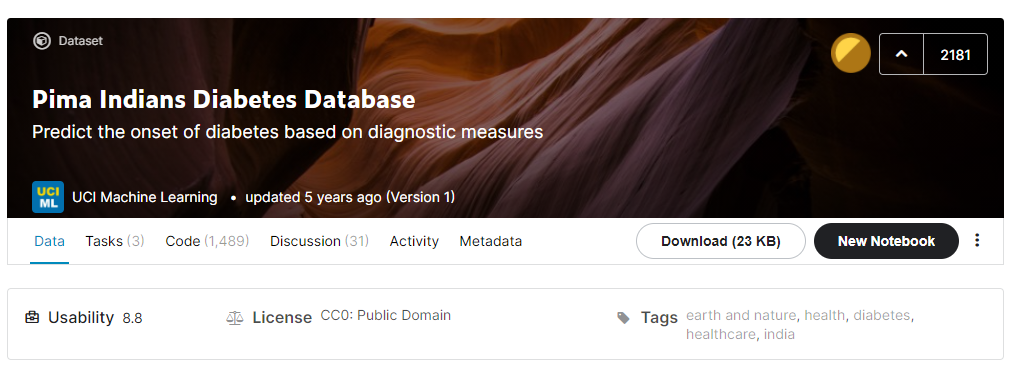Click the Download (23 KB) button
The height and width of the screenshot is (369, 1021).
tap(721, 241)
